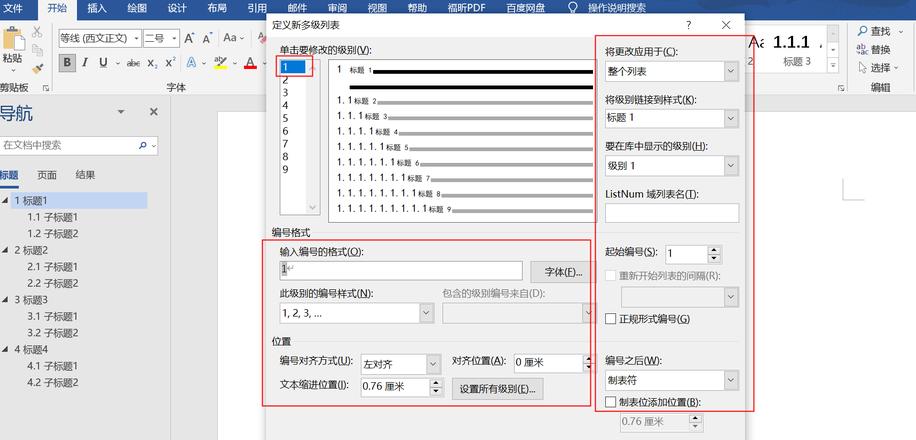Increase the start at number stepper

(x=714, y=250)
